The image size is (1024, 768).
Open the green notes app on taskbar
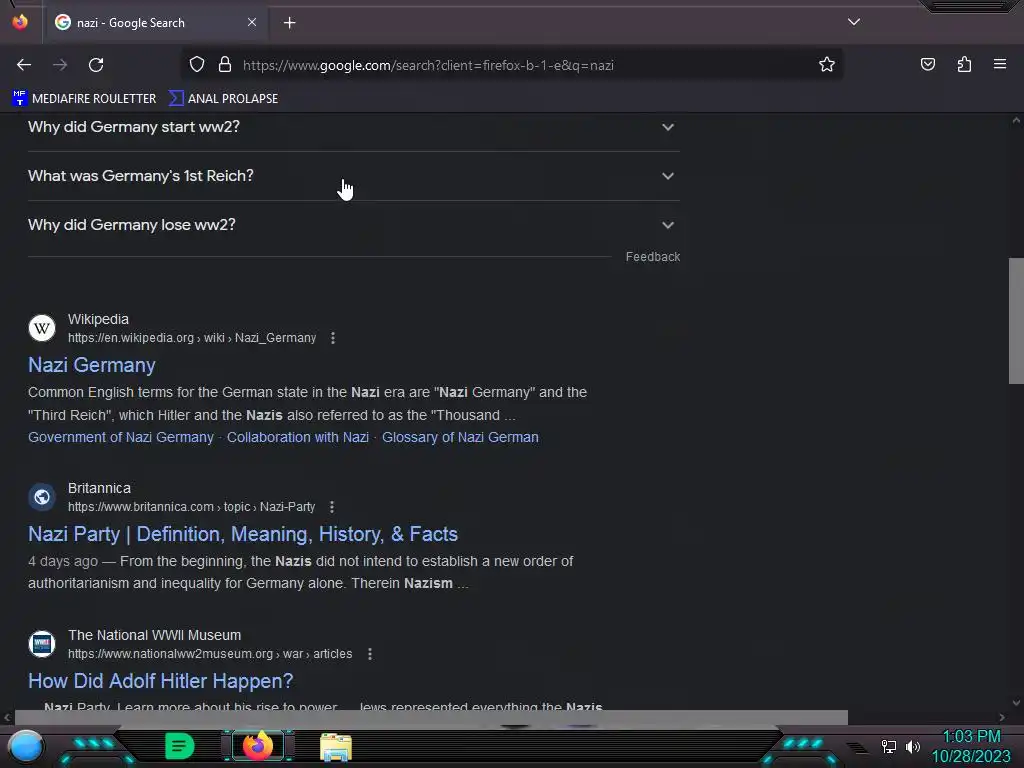pos(179,746)
